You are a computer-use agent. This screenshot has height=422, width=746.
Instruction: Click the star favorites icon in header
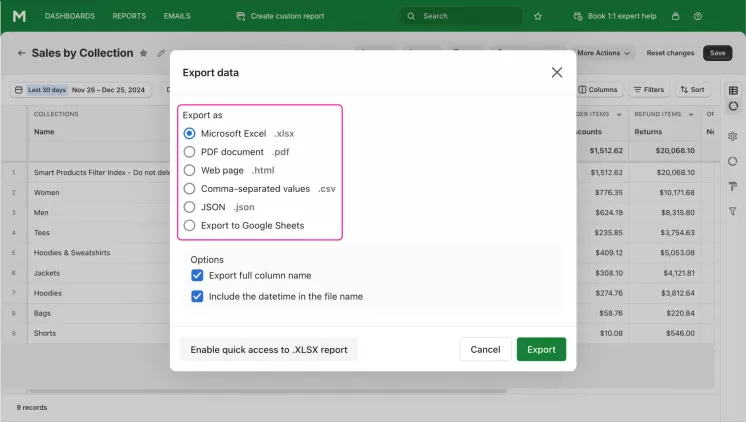coord(538,16)
